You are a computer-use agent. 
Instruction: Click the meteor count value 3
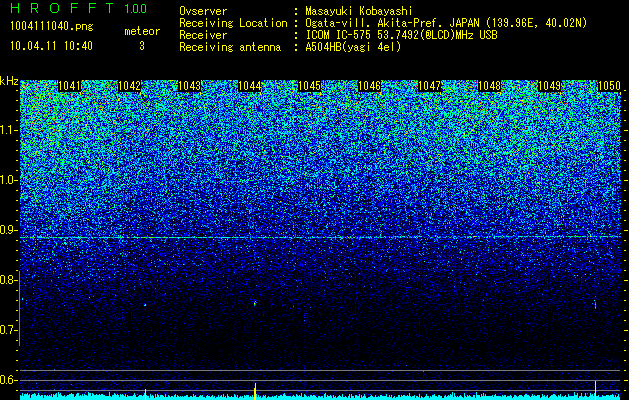click(x=142, y=46)
